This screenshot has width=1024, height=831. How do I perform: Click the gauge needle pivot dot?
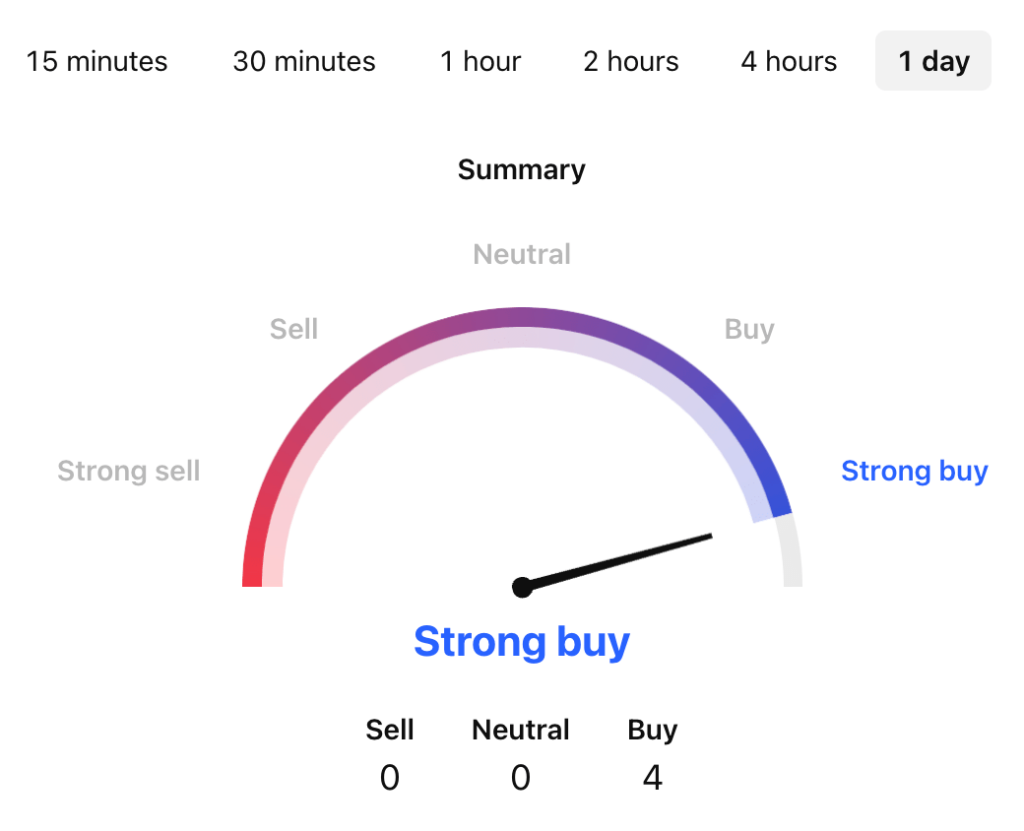(x=521, y=587)
